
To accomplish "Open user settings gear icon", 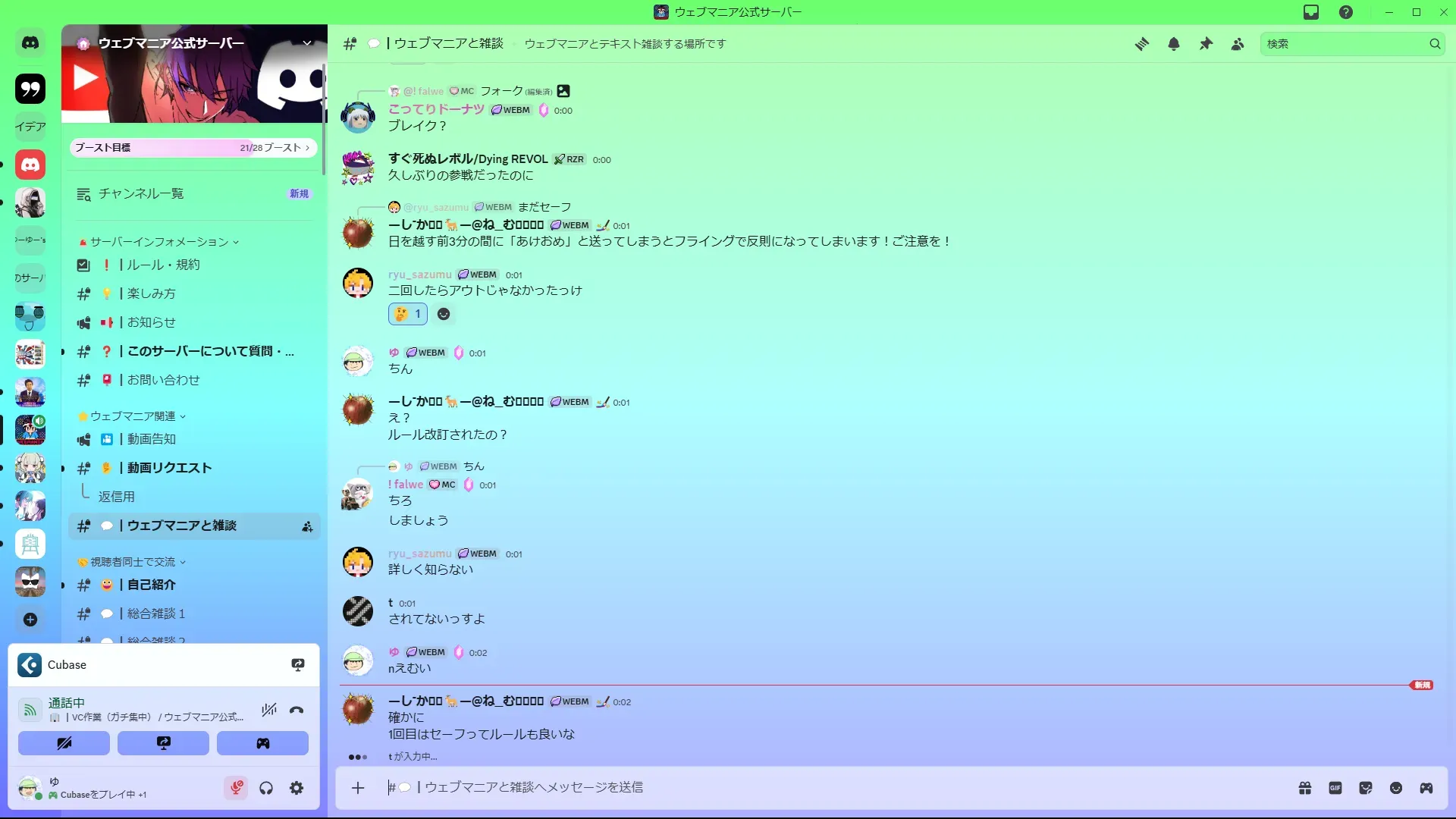I will pos(297,788).
